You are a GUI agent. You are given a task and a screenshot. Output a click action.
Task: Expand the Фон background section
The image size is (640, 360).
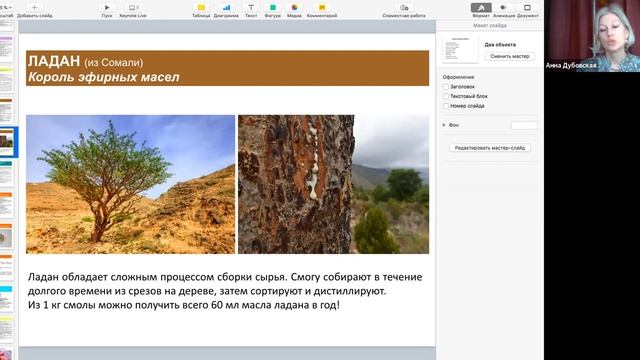pos(444,125)
